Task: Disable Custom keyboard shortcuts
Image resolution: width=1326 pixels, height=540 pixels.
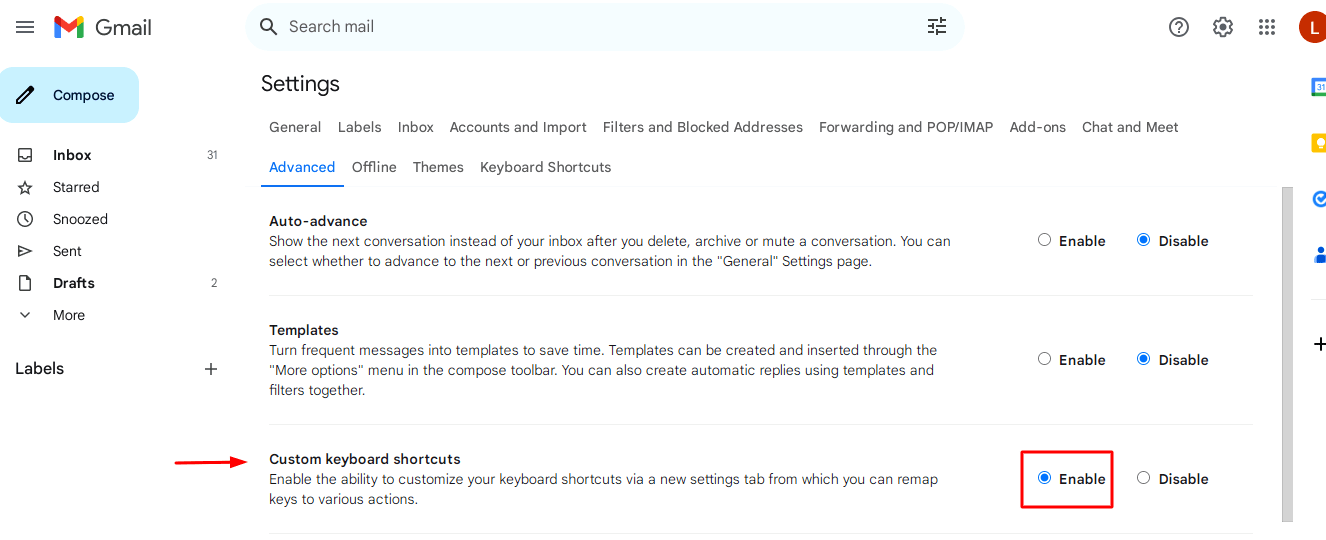Action: point(1144,478)
